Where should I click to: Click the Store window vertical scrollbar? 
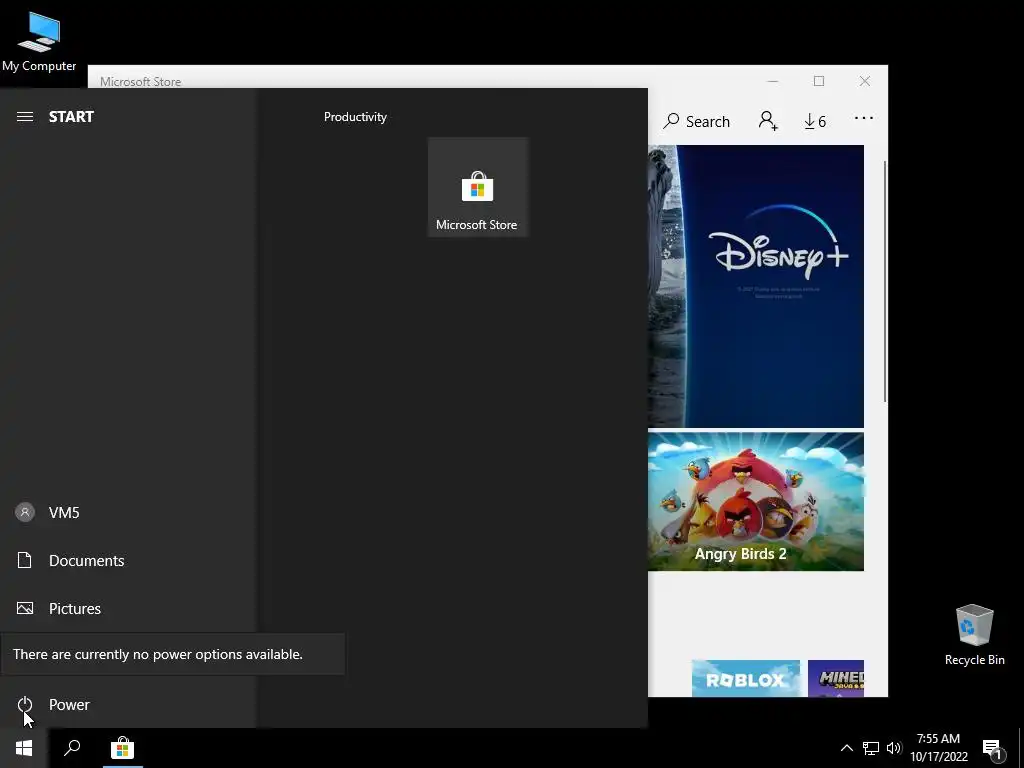tap(885, 281)
